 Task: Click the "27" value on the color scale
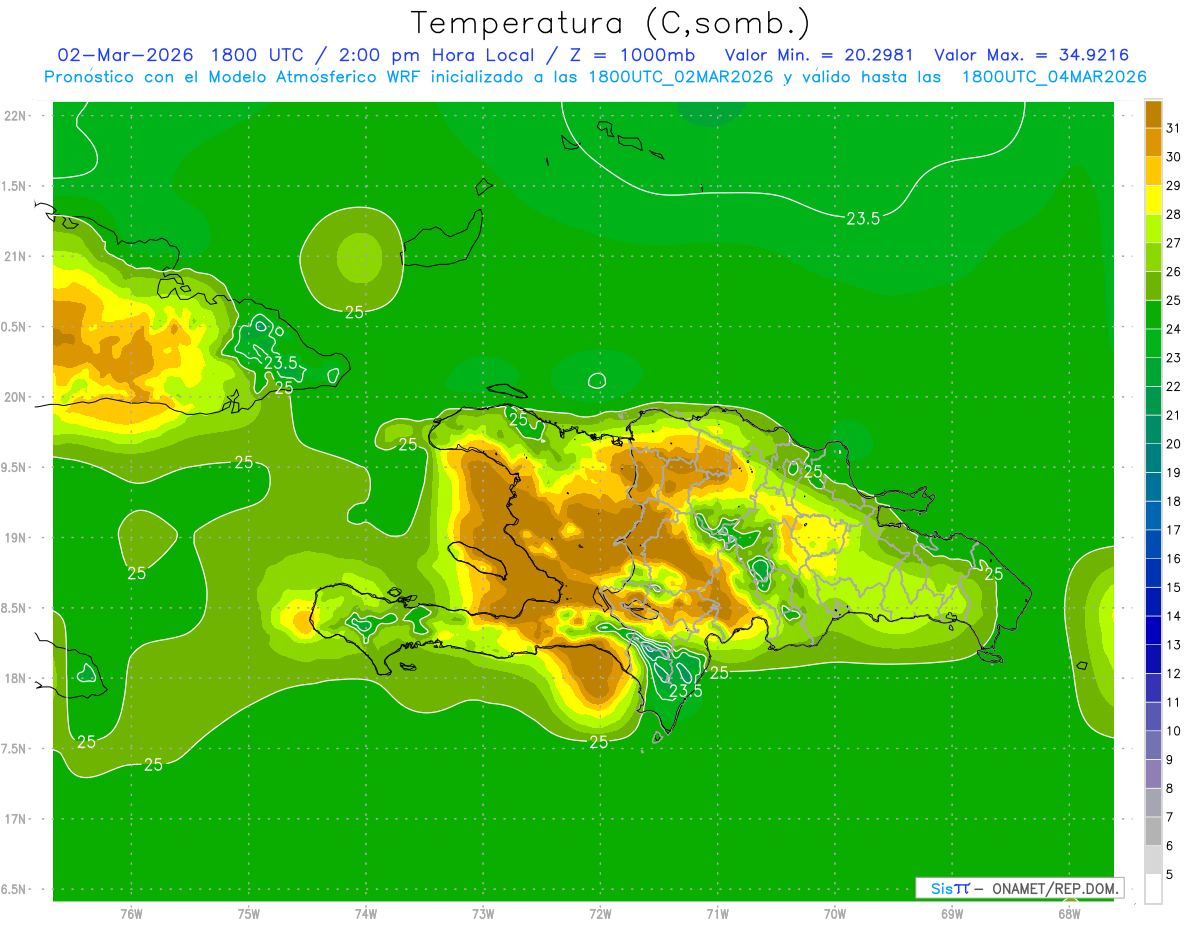pos(1174,243)
